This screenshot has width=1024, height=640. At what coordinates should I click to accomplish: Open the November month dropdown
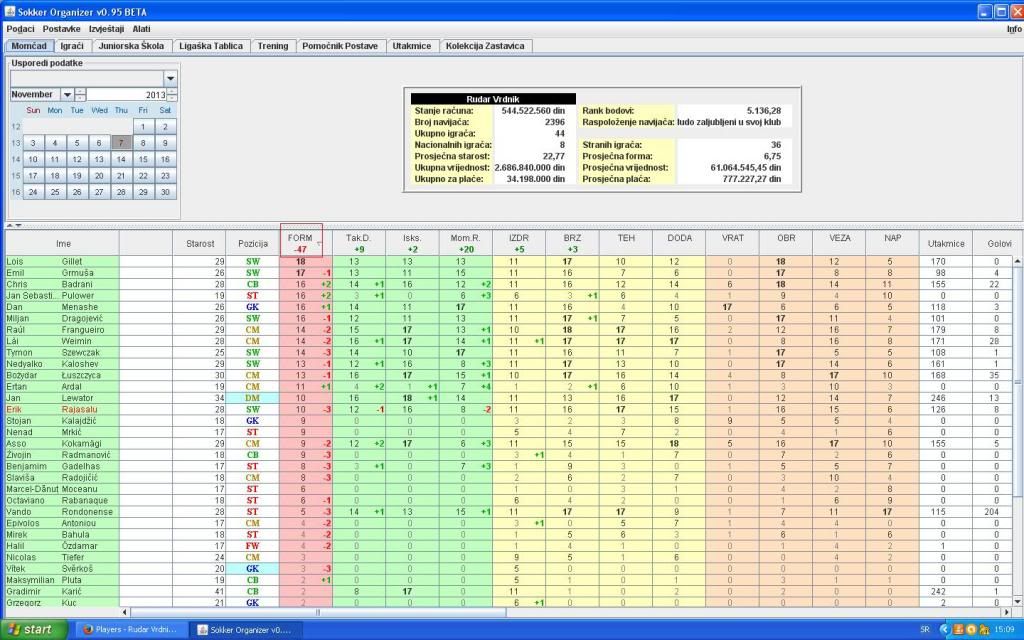tap(67, 95)
